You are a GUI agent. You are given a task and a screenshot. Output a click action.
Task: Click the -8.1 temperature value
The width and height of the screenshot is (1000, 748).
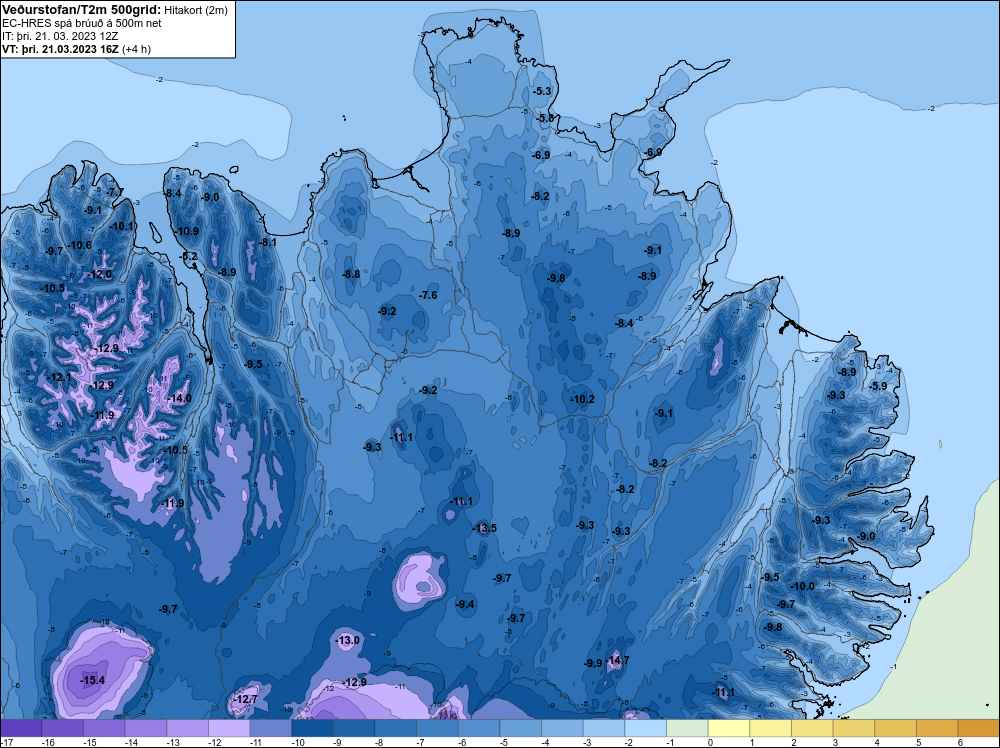268,242
